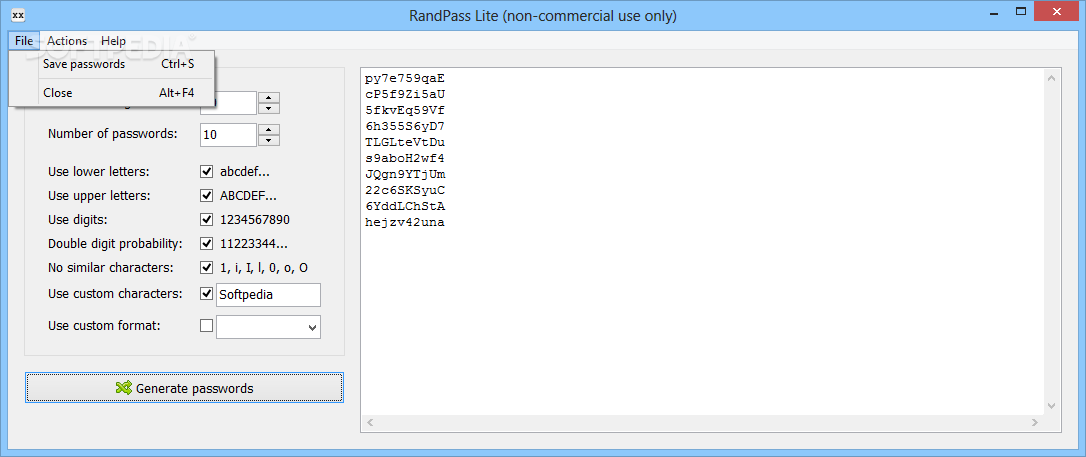Toggle the Use upper letters checkbox

tap(206, 195)
